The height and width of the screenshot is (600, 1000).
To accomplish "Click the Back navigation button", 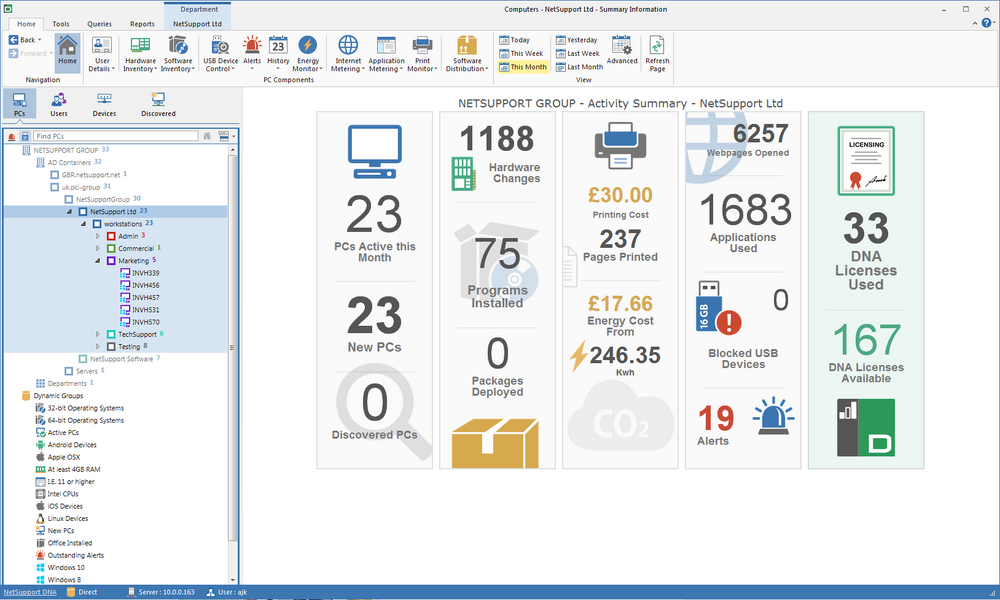I will (x=26, y=40).
